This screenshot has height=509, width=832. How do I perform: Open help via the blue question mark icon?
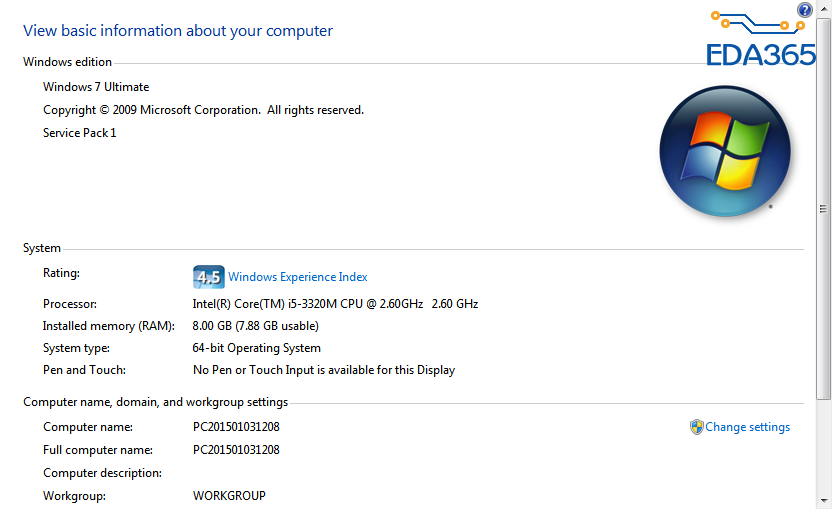click(x=804, y=10)
